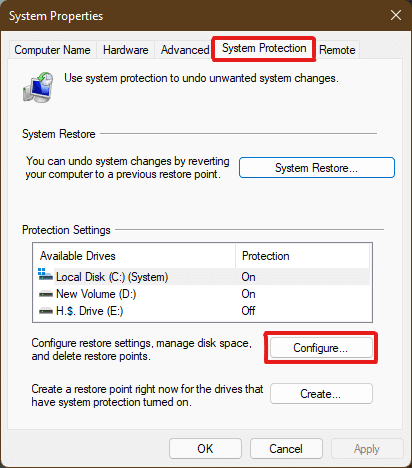This screenshot has width=412, height=468.
Task: Click the Apply button
Action: 367,449
